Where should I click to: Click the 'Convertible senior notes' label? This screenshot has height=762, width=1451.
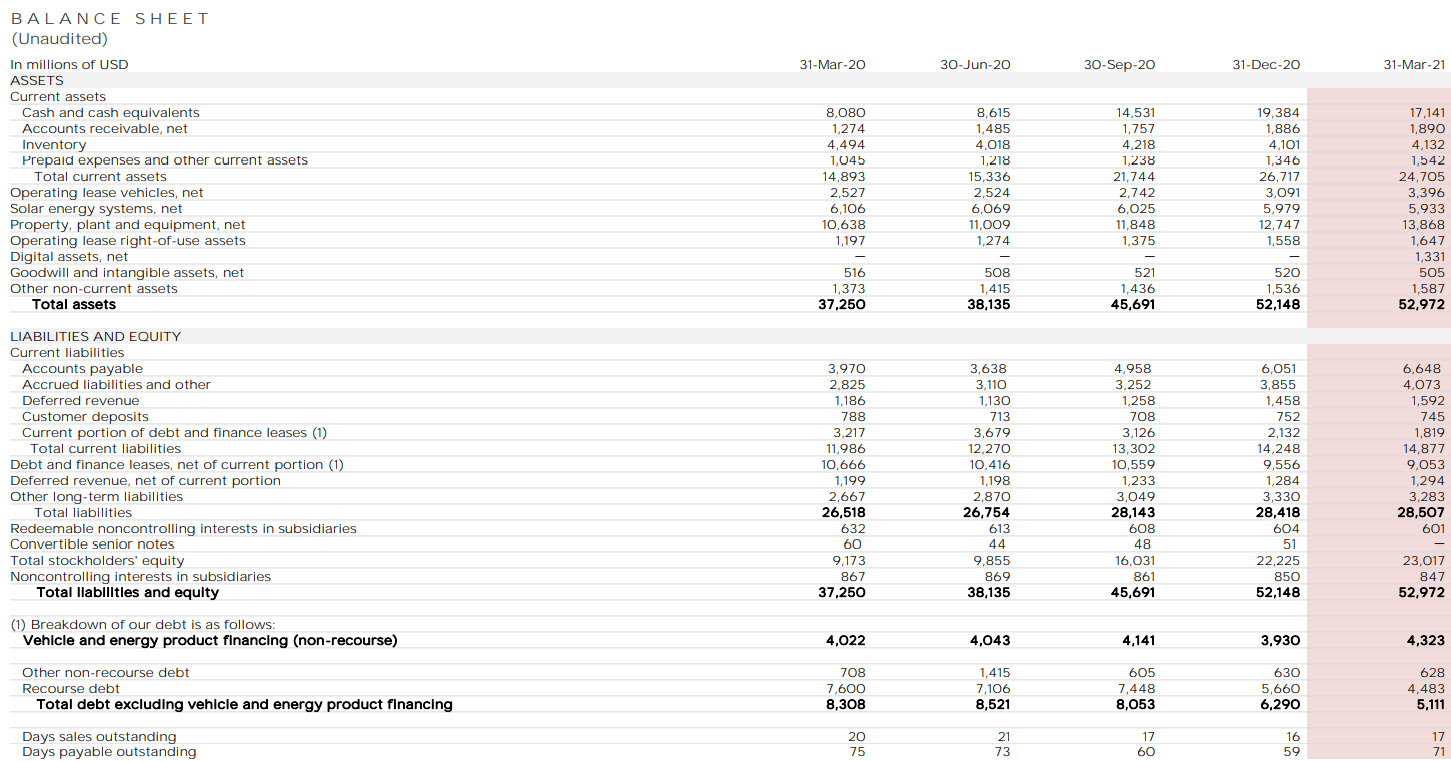click(92, 544)
